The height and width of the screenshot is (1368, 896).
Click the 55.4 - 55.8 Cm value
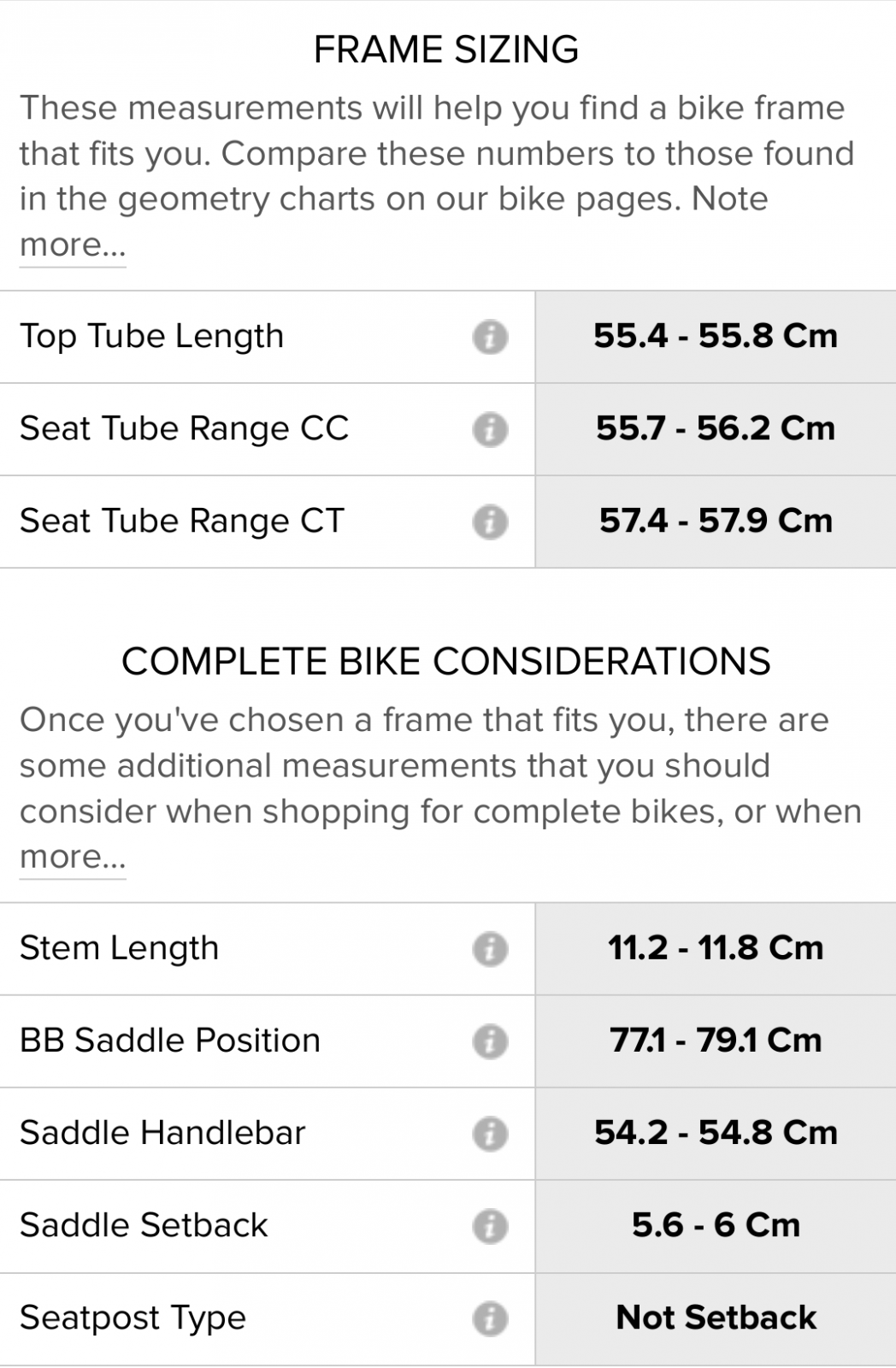tap(716, 336)
